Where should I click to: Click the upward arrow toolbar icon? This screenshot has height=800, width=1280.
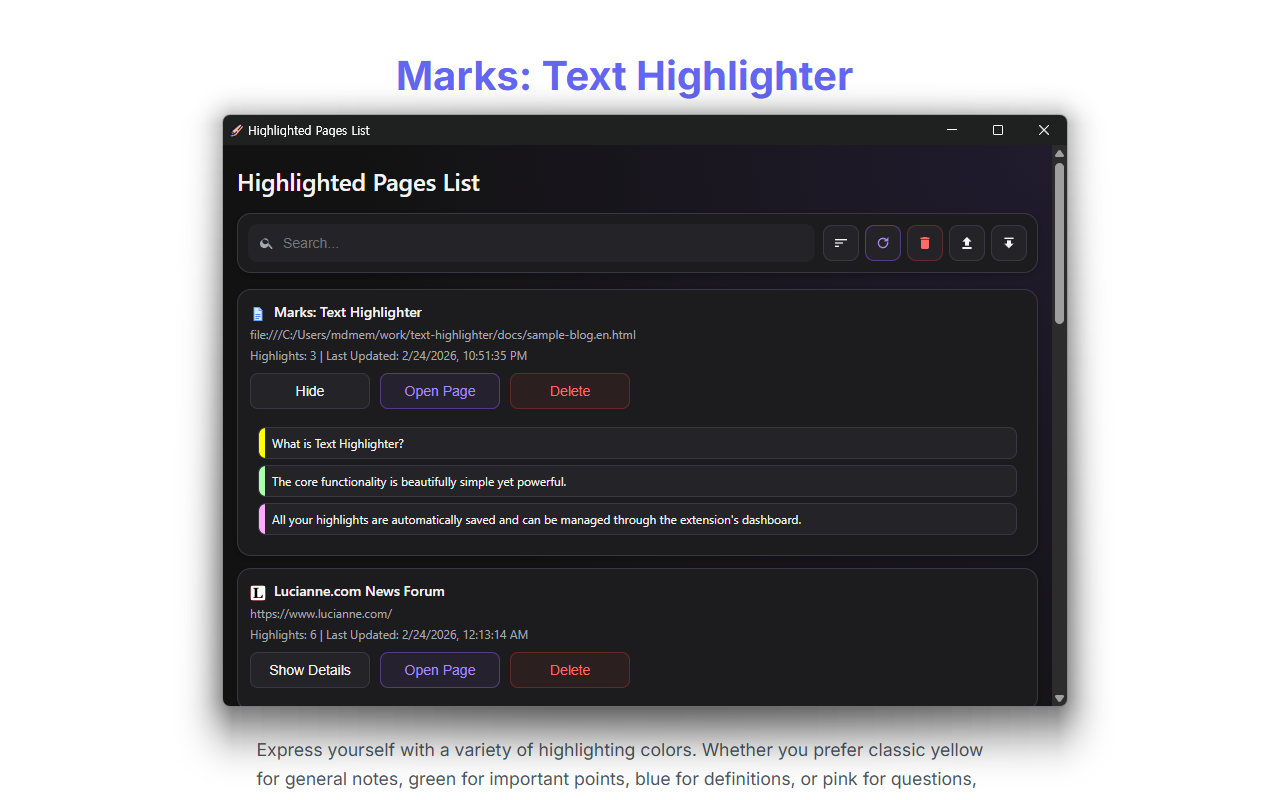point(967,243)
